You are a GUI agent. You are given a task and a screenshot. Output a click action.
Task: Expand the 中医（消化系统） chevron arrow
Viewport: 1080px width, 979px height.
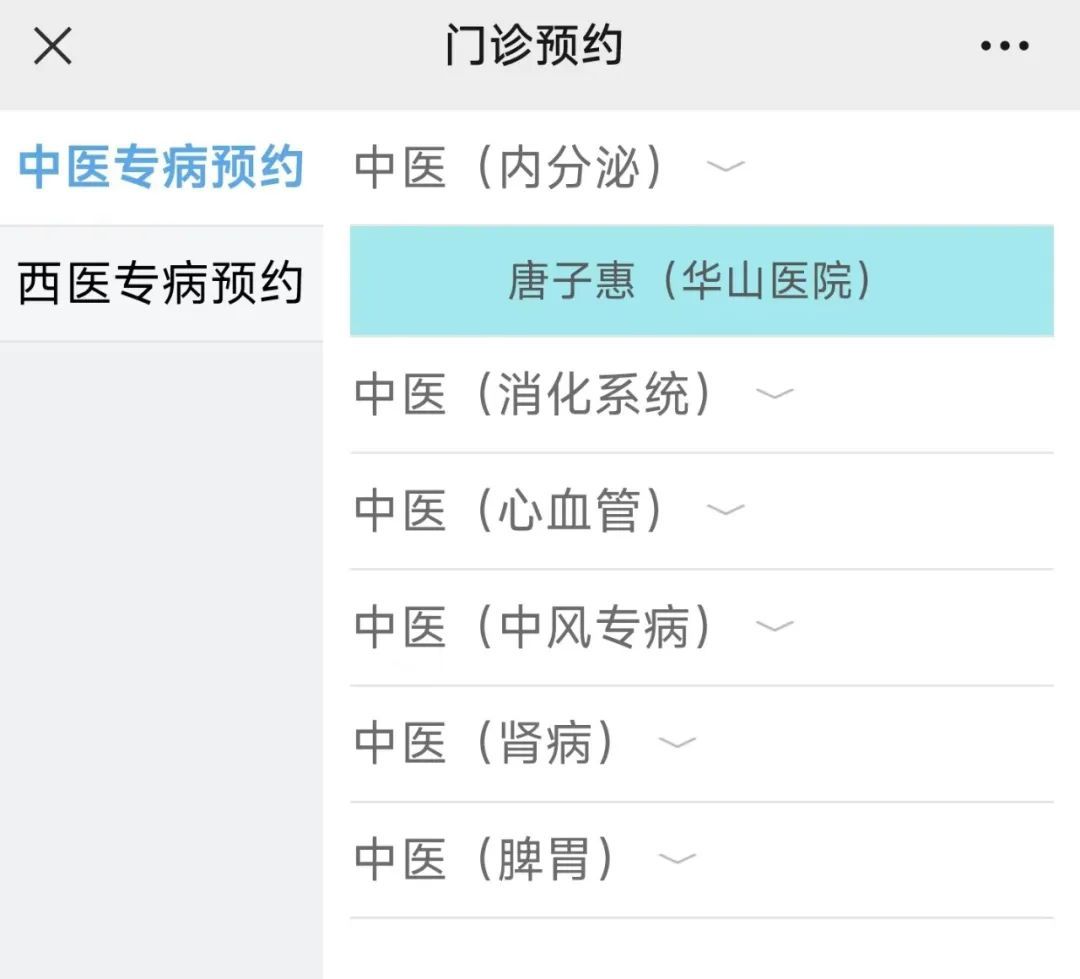pyautogui.click(x=774, y=393)
